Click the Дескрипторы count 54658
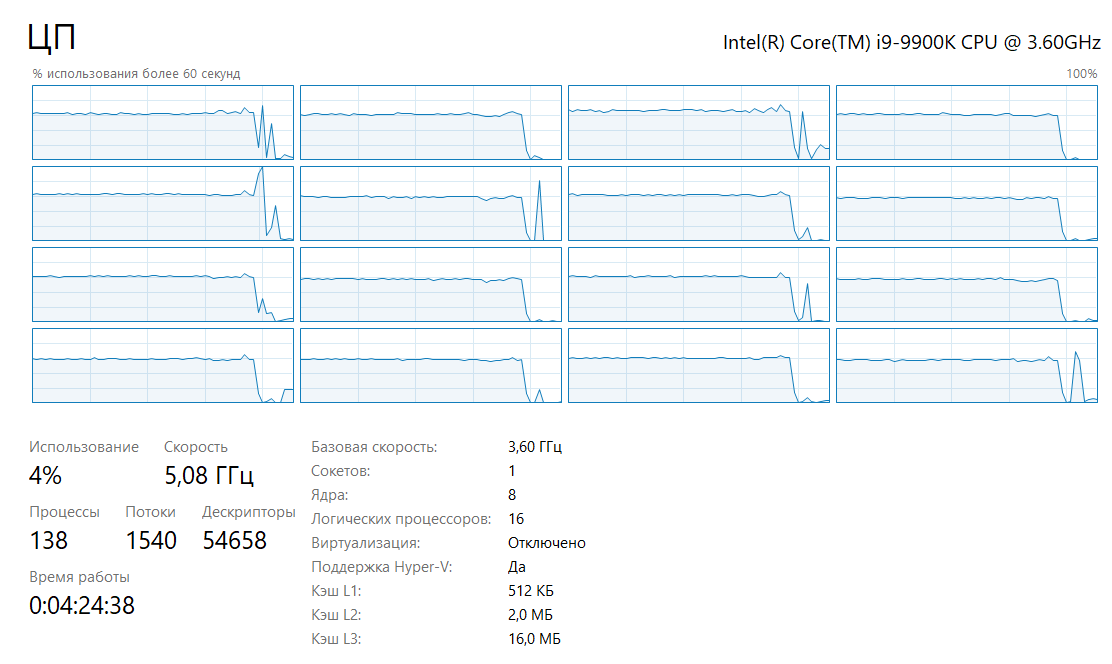This screenshot has height=664, width=1112. click(235, 541)
